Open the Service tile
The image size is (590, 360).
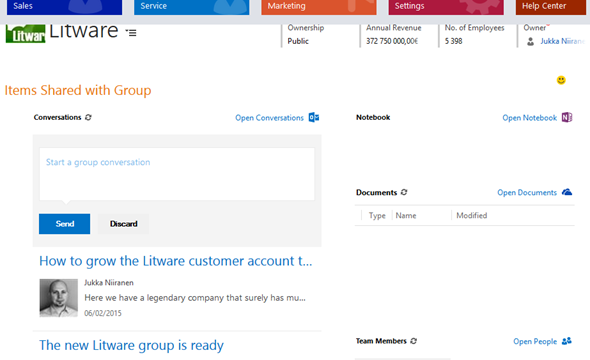point(192,7)
